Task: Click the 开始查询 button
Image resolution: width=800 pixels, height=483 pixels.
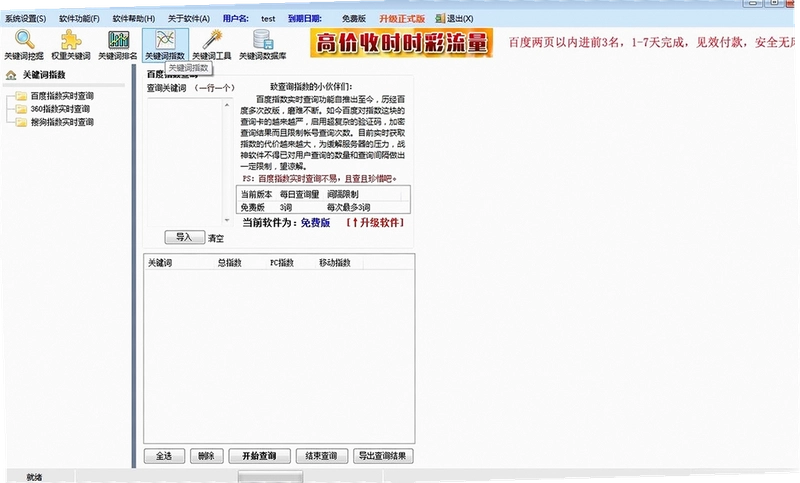Action: pyautogui.click(x=259, y=455)
